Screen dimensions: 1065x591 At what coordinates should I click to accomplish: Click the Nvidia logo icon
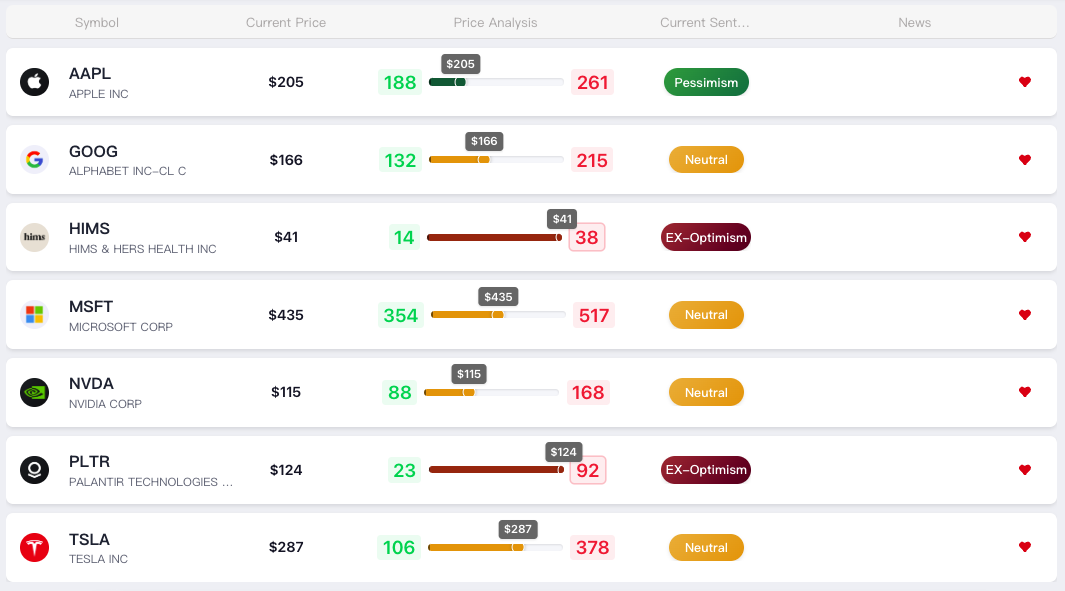(x=34, y=392)
